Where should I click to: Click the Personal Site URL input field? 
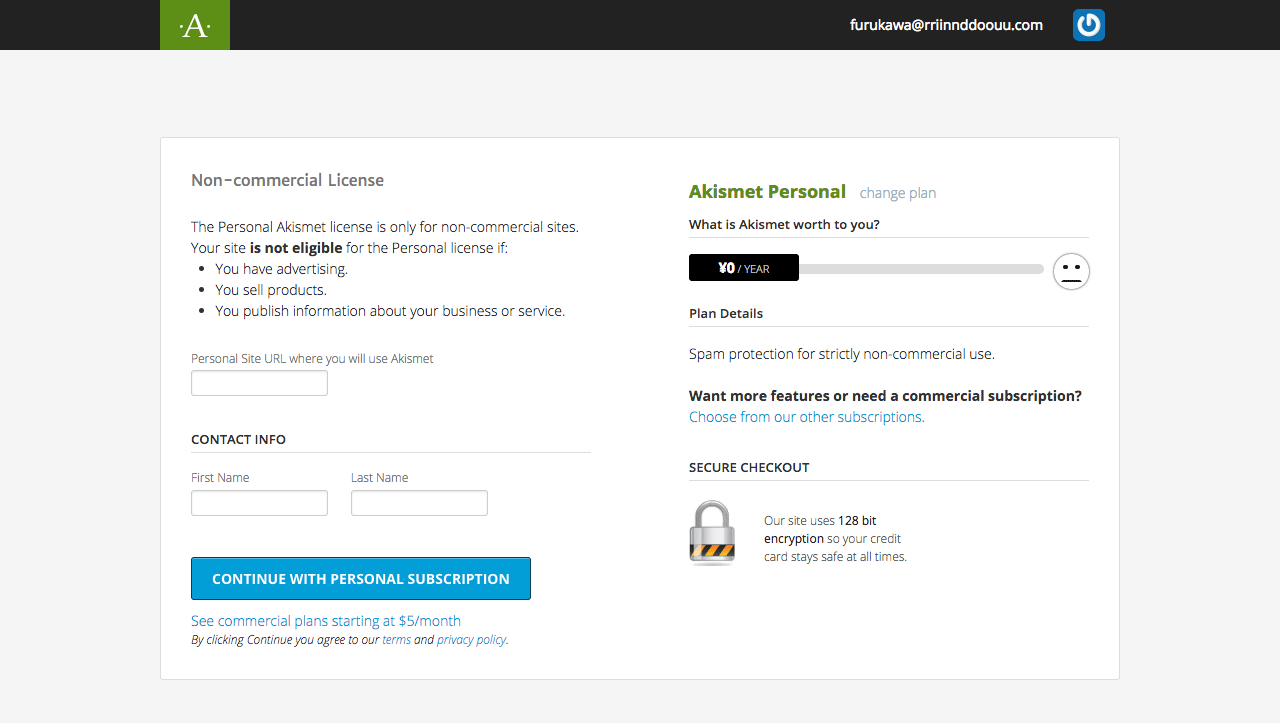click(259, 383)
